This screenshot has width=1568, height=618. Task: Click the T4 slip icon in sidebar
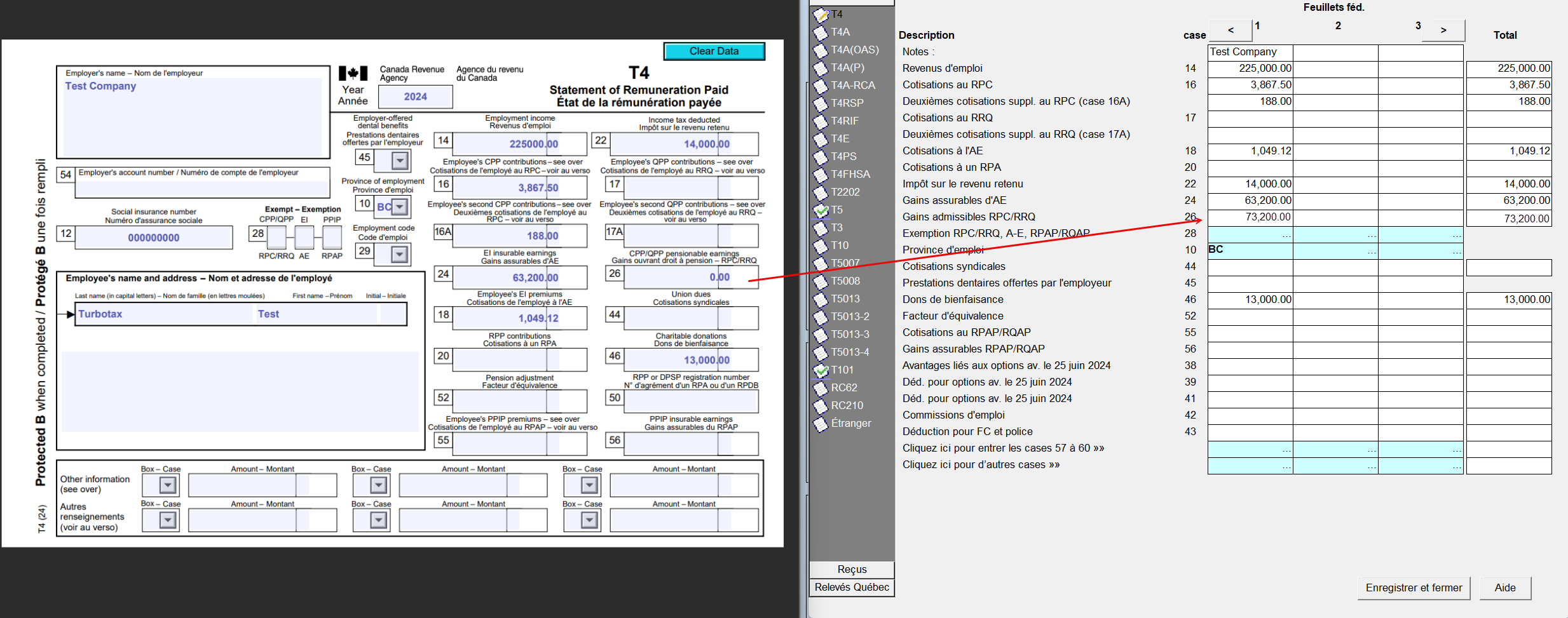click(x=821, y=15)
